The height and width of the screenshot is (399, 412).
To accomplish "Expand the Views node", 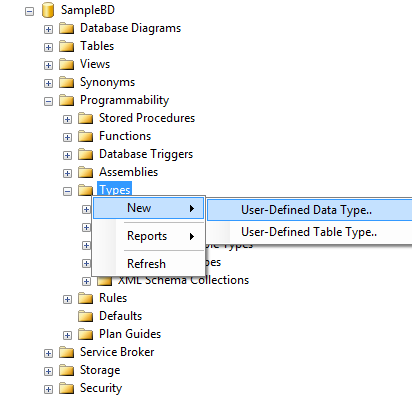I will (x=48, y=66).
